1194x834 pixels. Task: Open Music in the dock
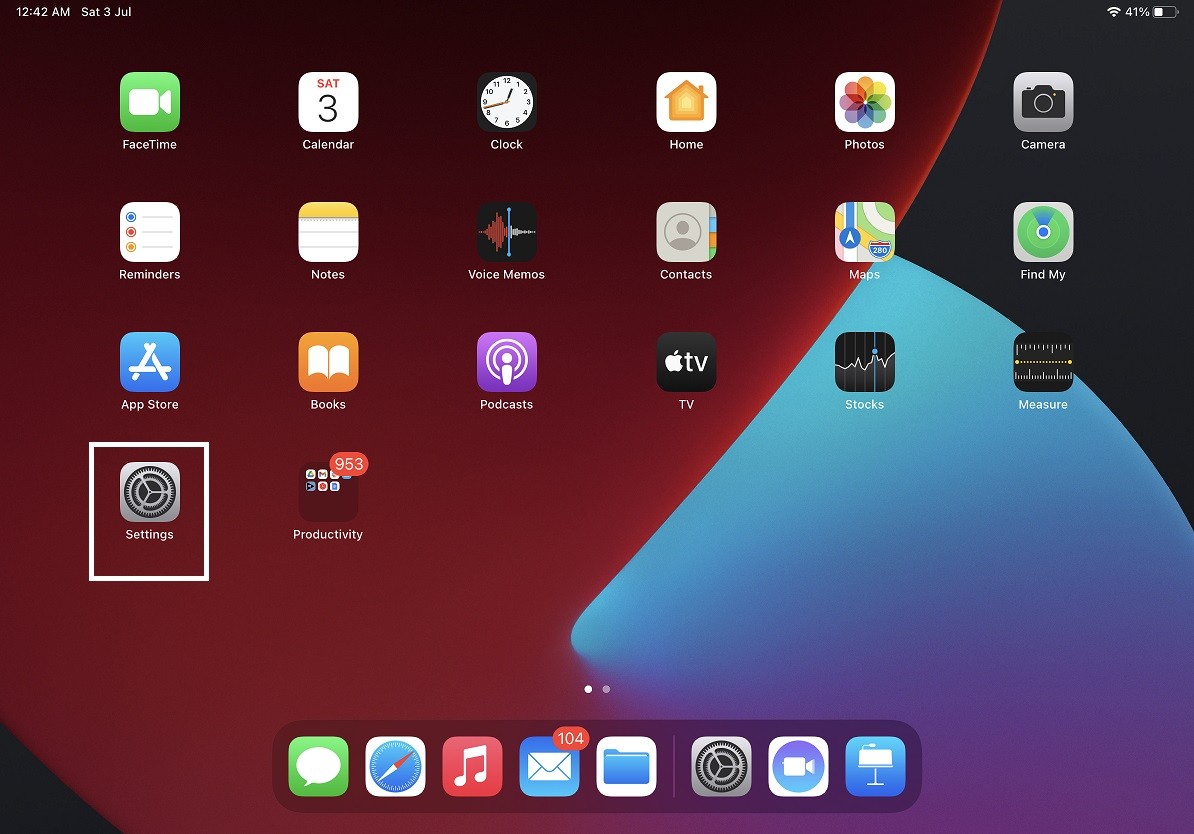tap(472, 766)
